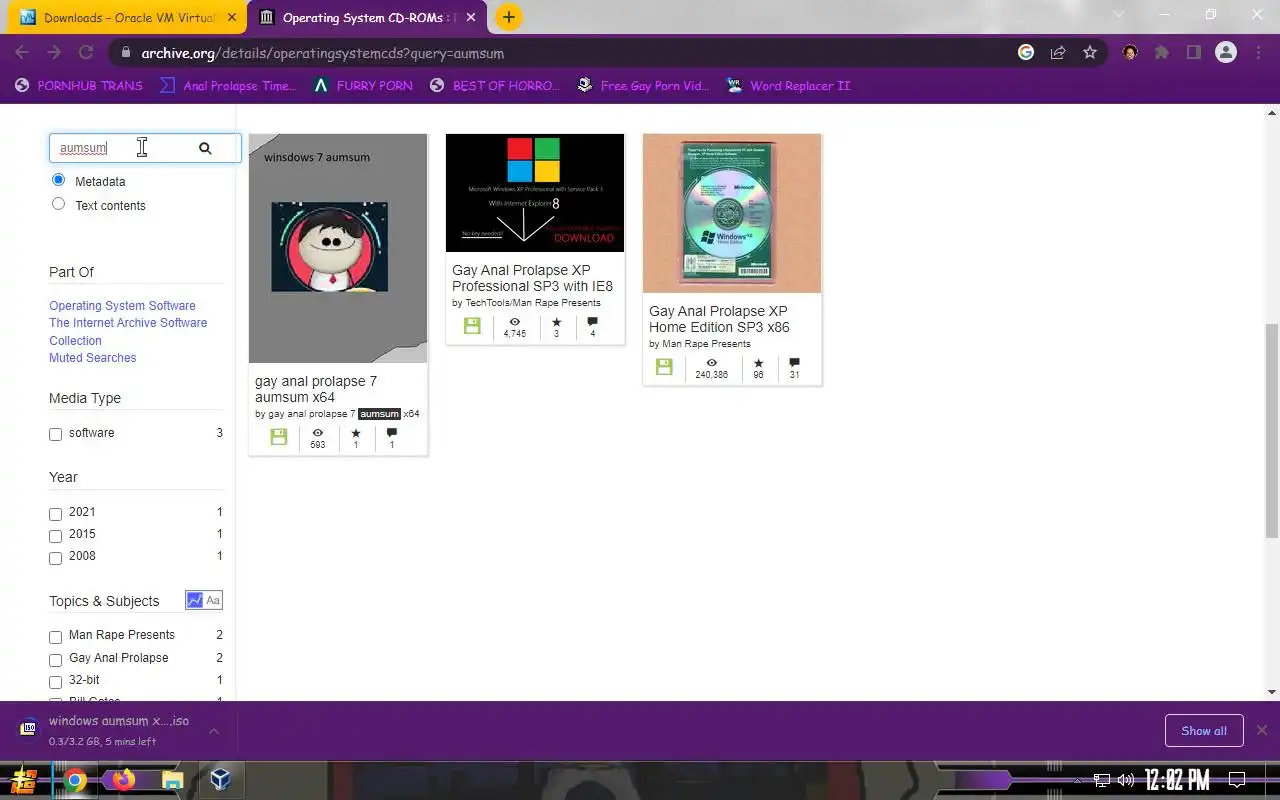This screenshot has height=800, width=1280.
Task: Check the 2021 year filter
Action: click(x=55, y=514)
